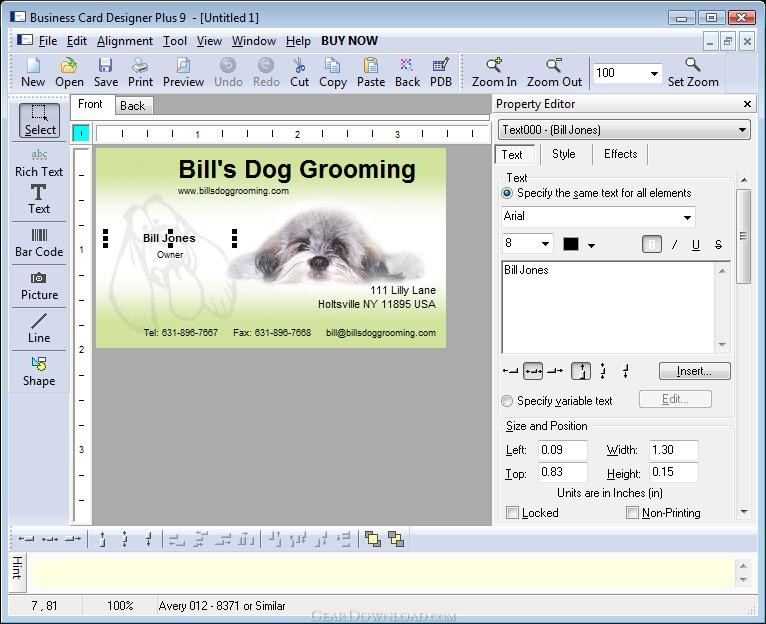Open the font size 8 dropdown
766x624 pixels.
545,243
